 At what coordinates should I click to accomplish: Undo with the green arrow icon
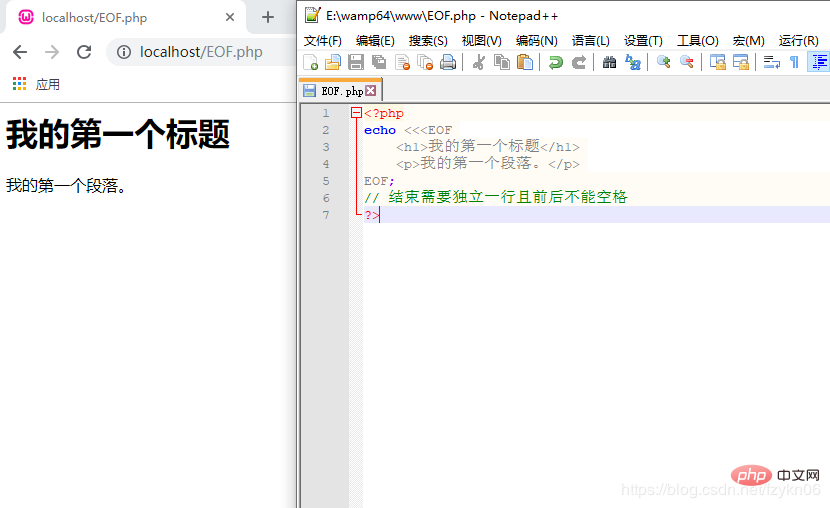(555, 62)
